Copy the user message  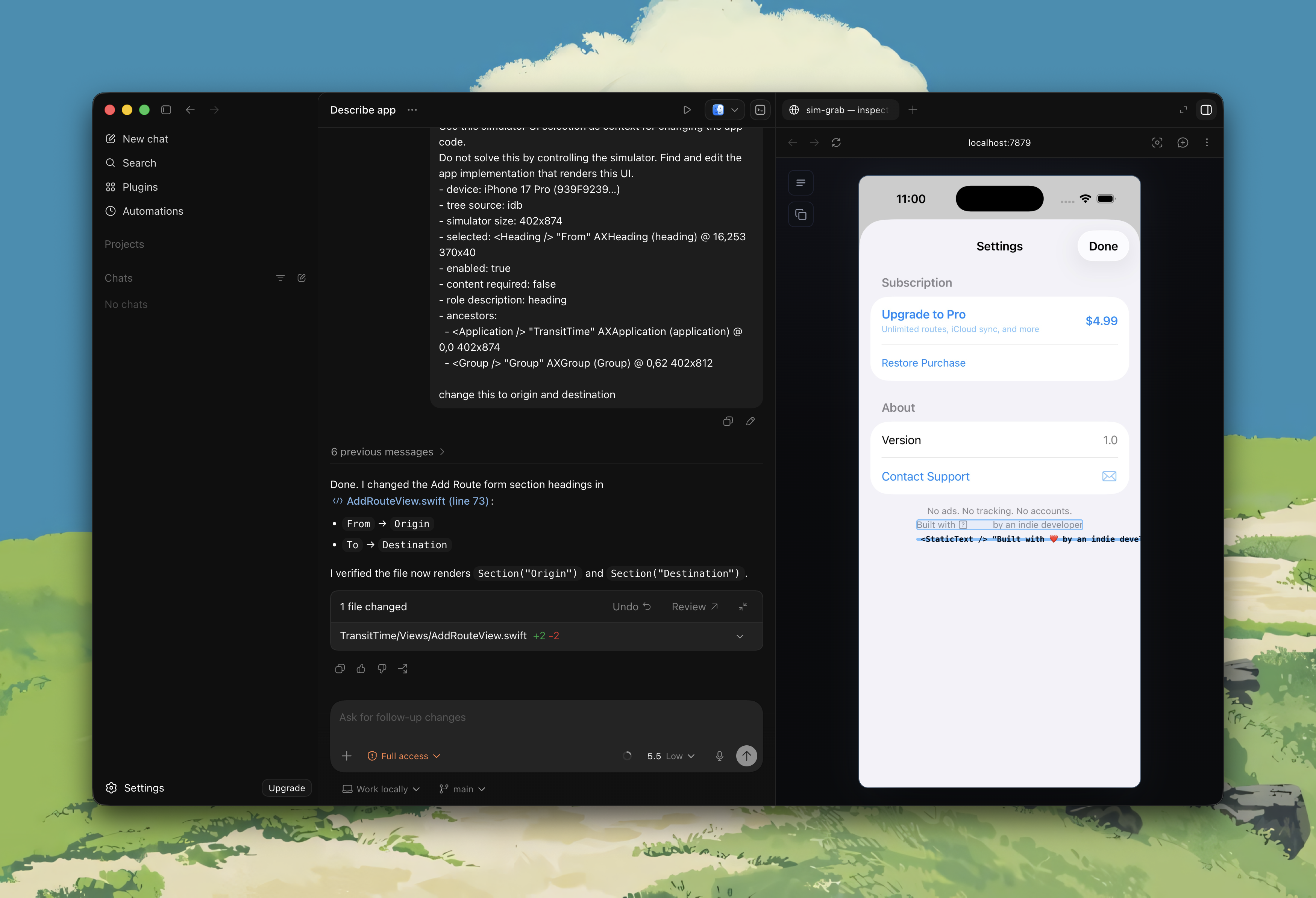coord(728,421)
